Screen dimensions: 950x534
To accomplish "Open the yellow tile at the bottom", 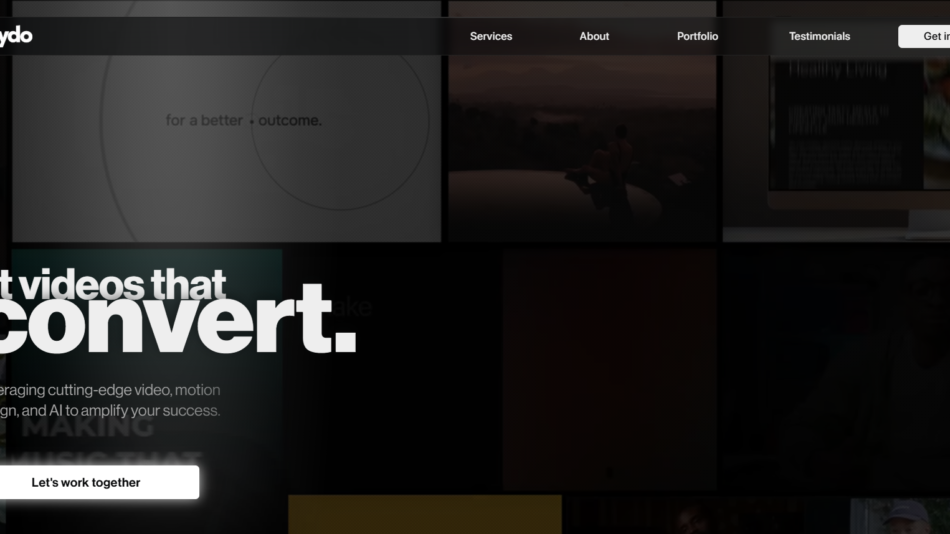I will [424, 514].
